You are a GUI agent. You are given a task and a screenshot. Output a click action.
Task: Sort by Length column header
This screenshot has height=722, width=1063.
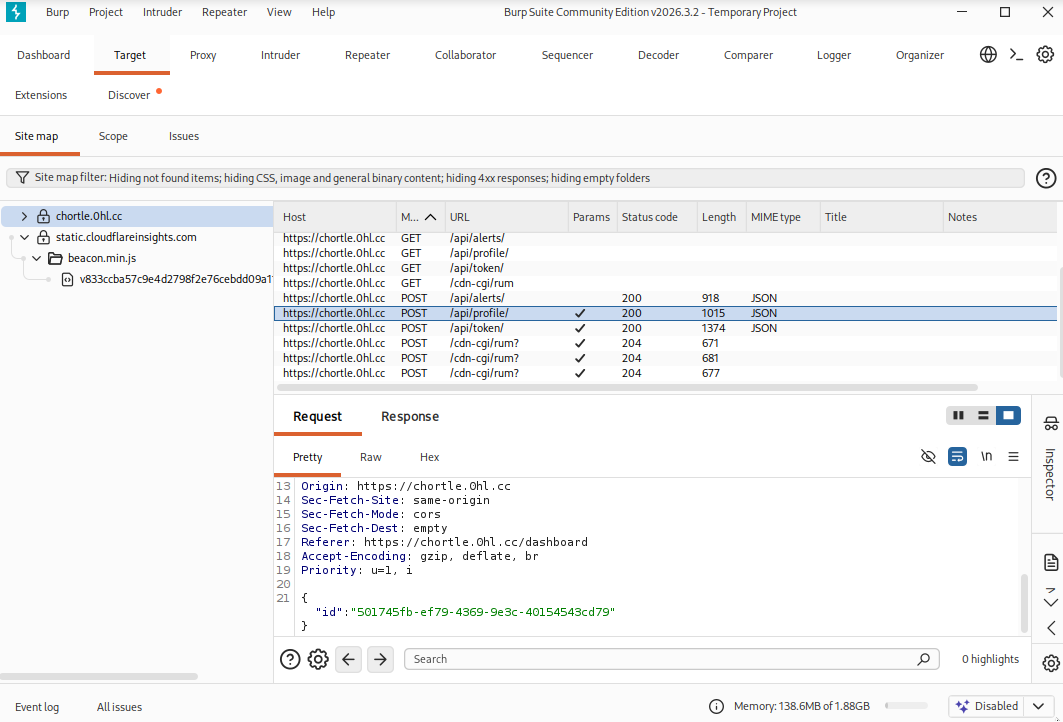pyautogui.click(x=719, y=217)
